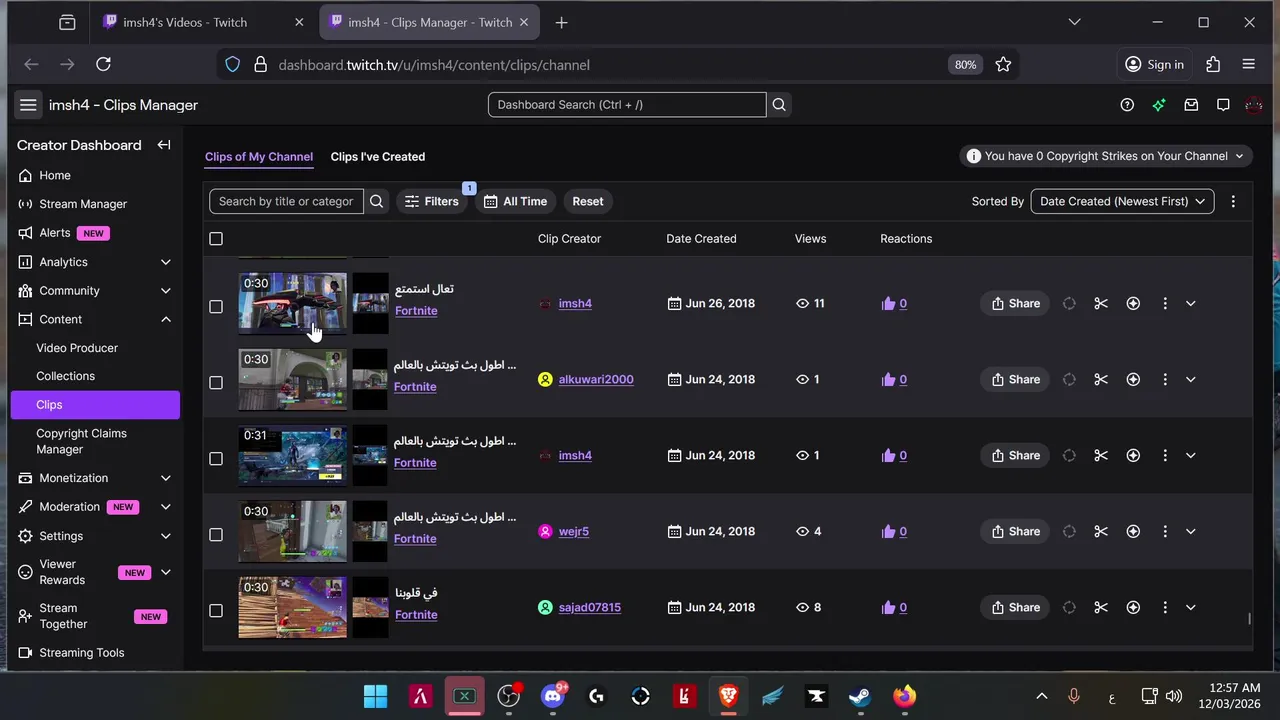Open the inbox mail icon in the top bar
Viewport: 1280px width, 720px height.
(1191, 105)
